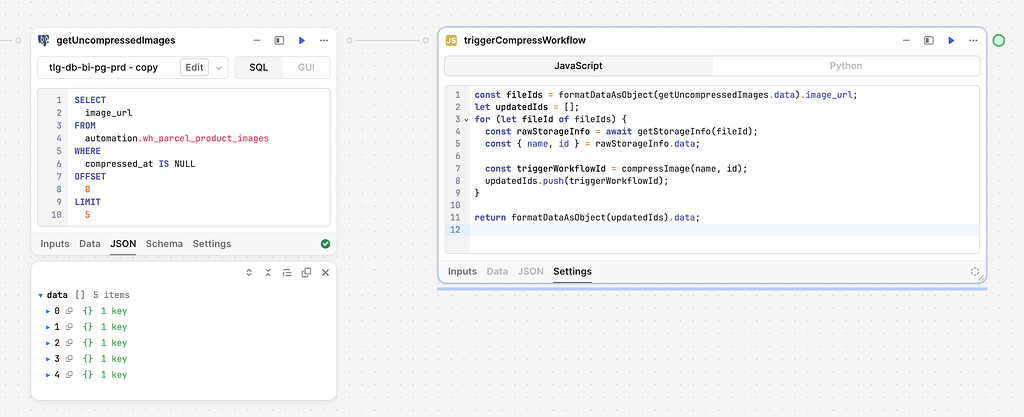Open the Schema tab in getUncompressedImages
The image size is (1024, 417).
point(164,243)
